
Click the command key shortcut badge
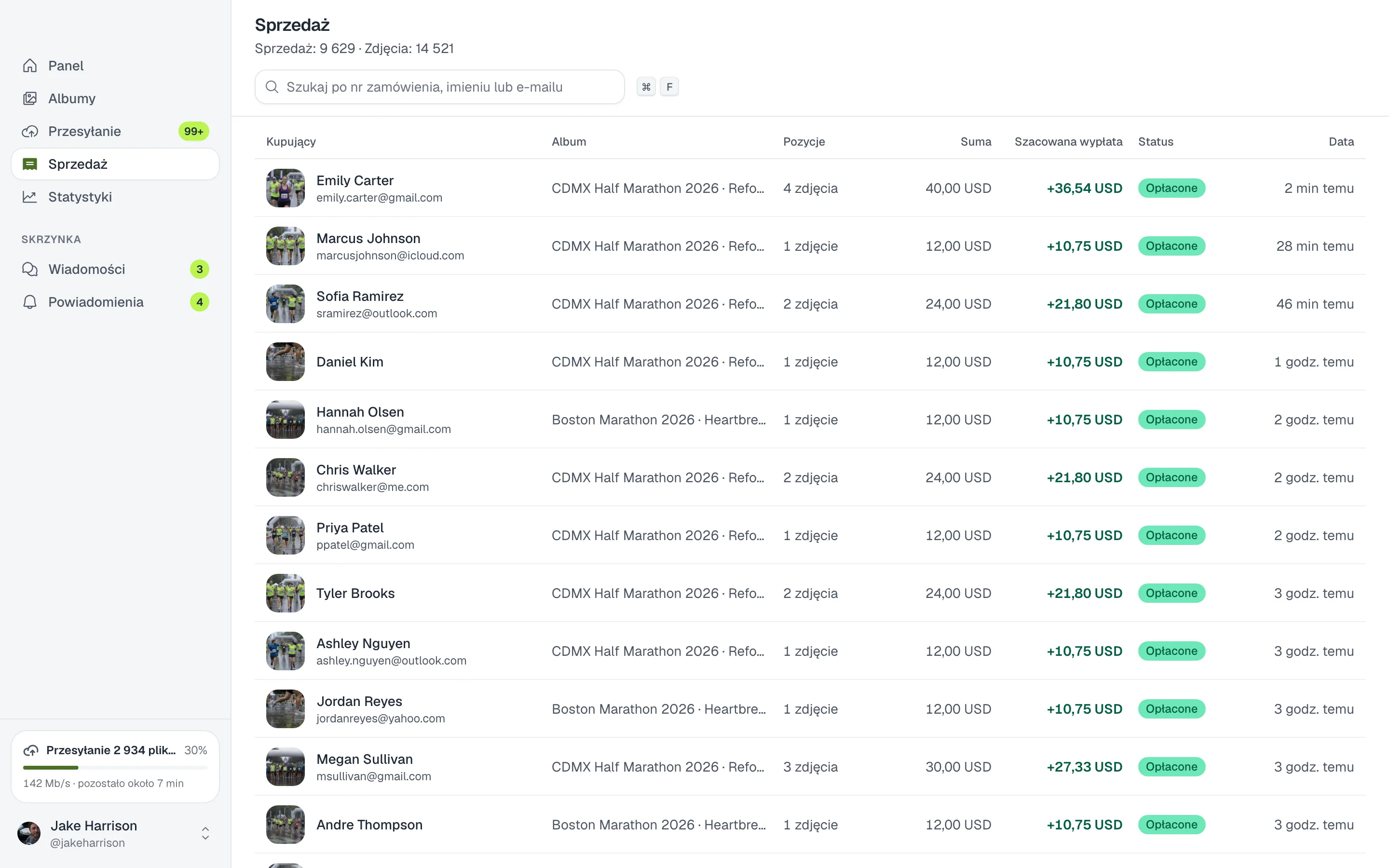click(646, 87)
